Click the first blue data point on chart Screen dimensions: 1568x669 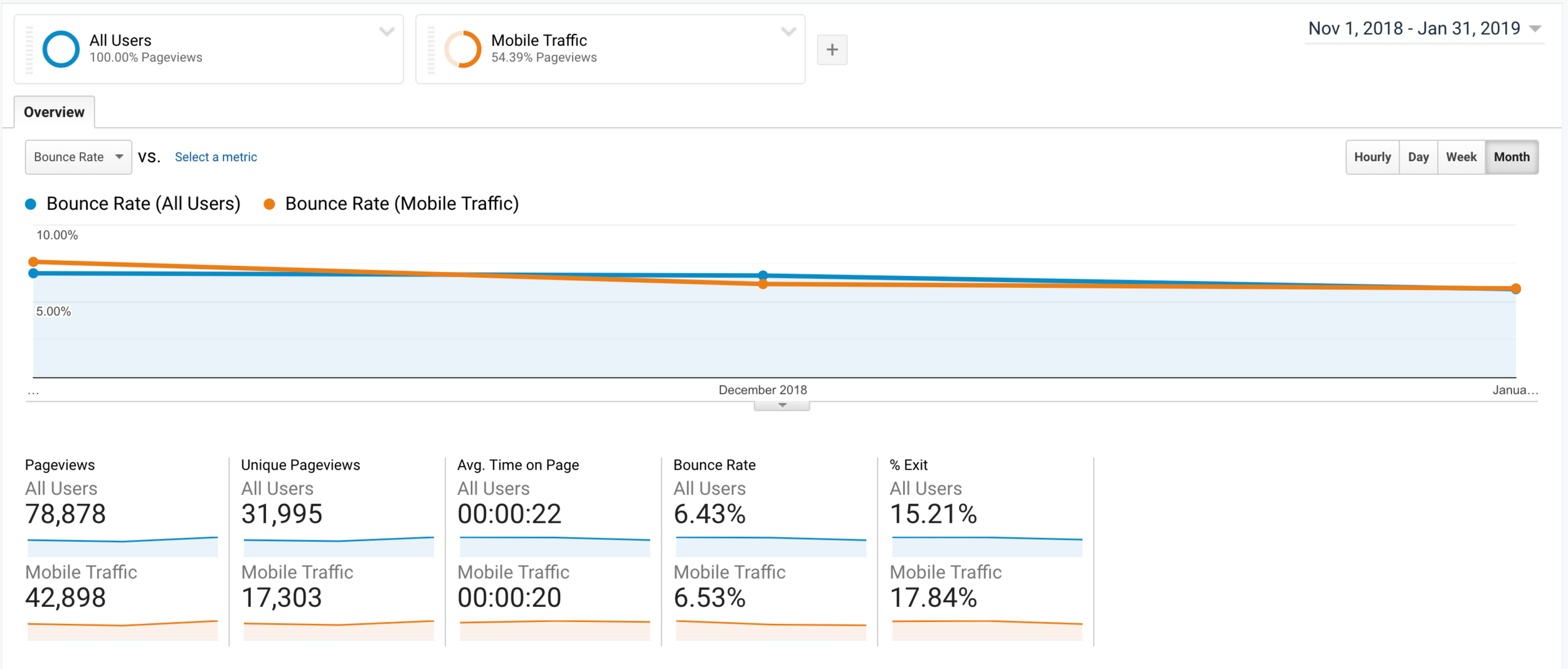pyautogui.click(x=34, y=273)
